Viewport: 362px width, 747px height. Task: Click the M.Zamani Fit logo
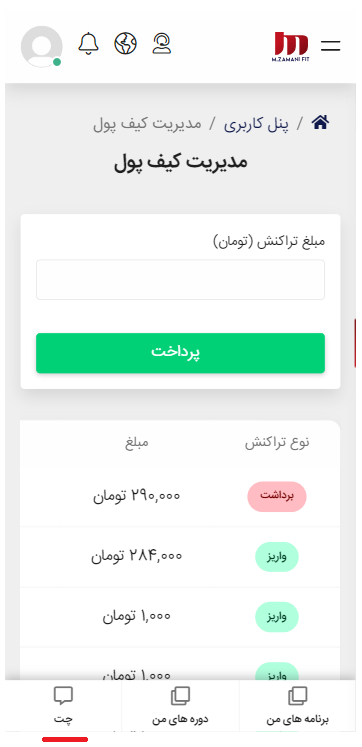pyautogui.click(x=291, y=46)
